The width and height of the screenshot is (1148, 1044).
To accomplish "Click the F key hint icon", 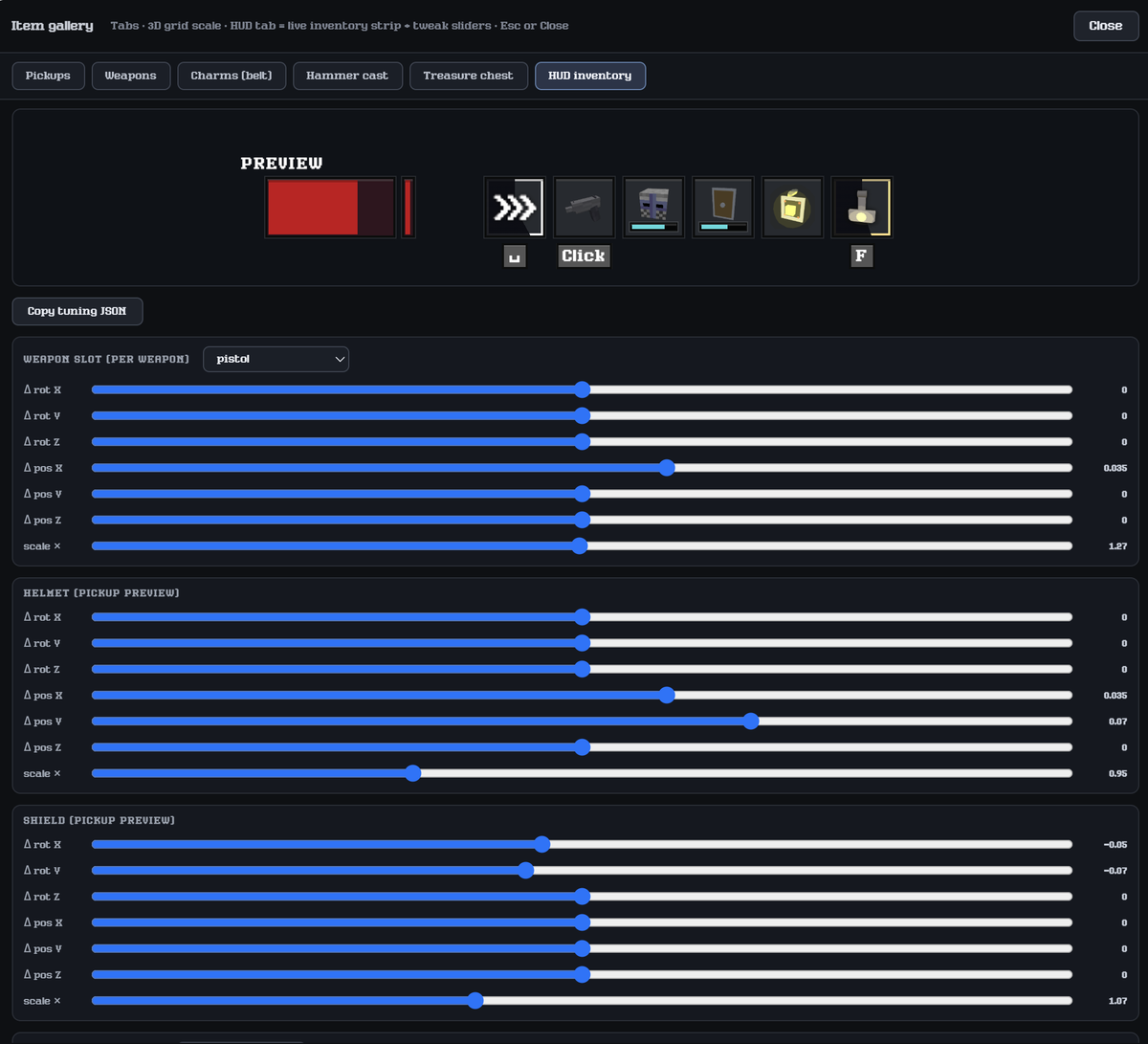I will (861, 256).
